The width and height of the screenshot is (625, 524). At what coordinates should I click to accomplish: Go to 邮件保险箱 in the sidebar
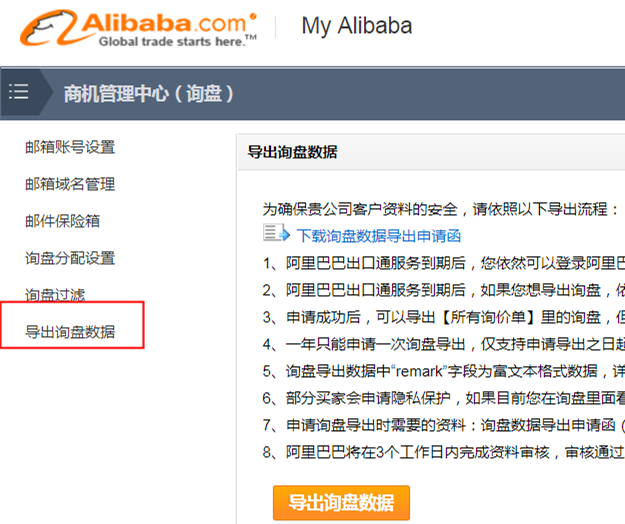click(62, 221)
